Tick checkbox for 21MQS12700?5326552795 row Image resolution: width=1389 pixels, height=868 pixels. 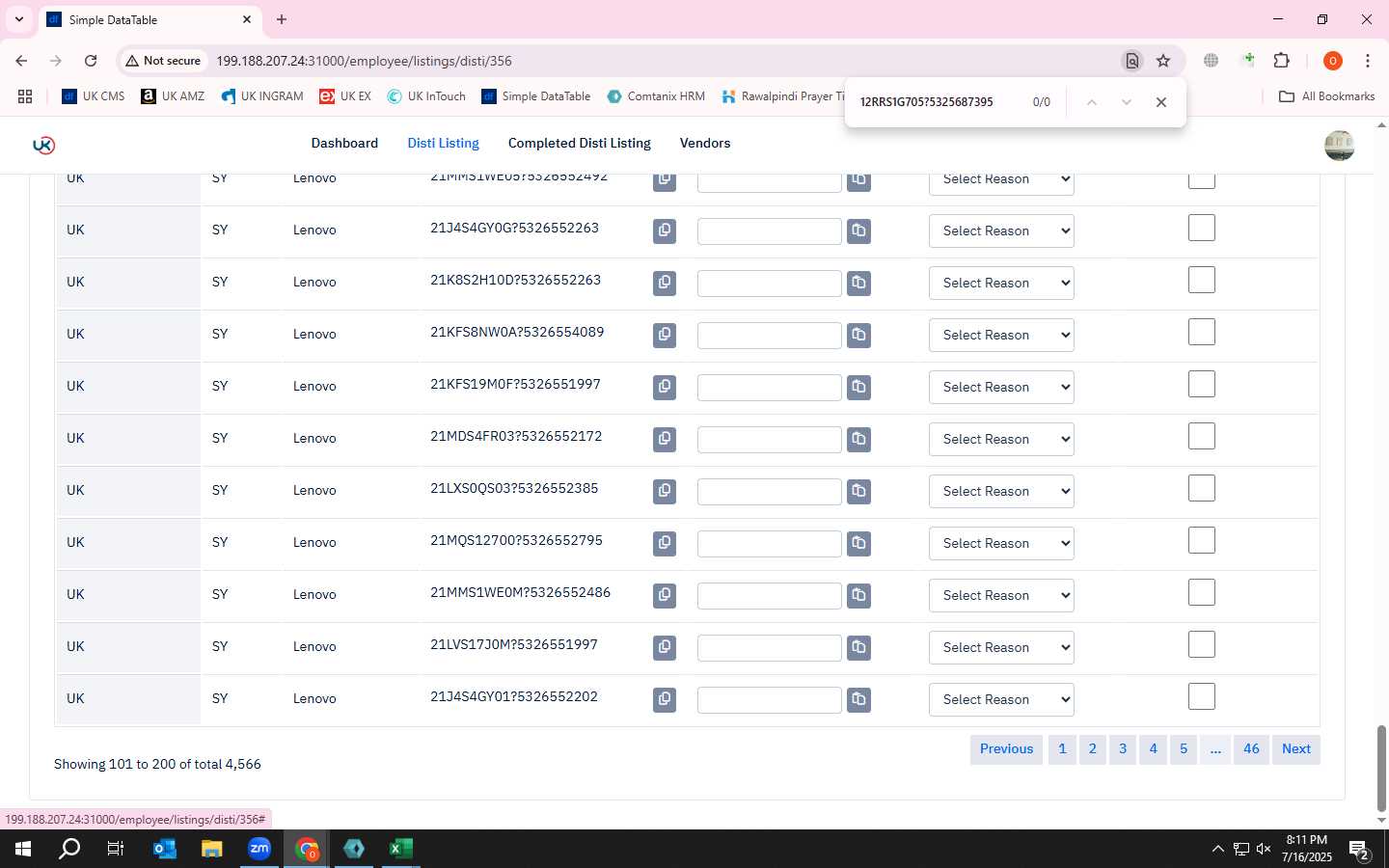pyautogui.click(x=1202, y=541)
